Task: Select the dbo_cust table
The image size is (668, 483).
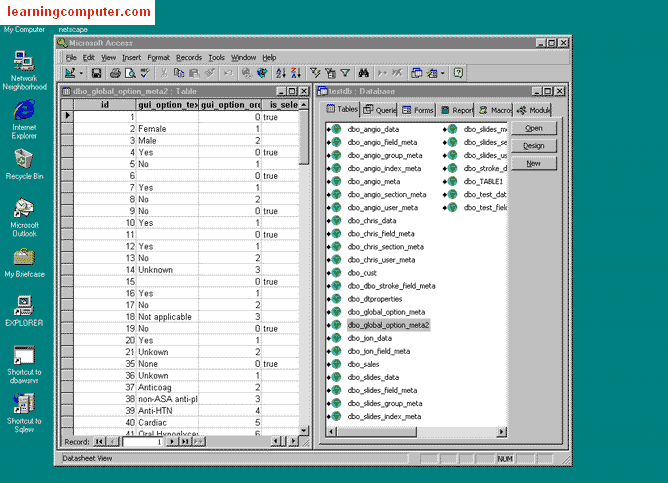Action: pyautogui.click(x=362, y=273)
